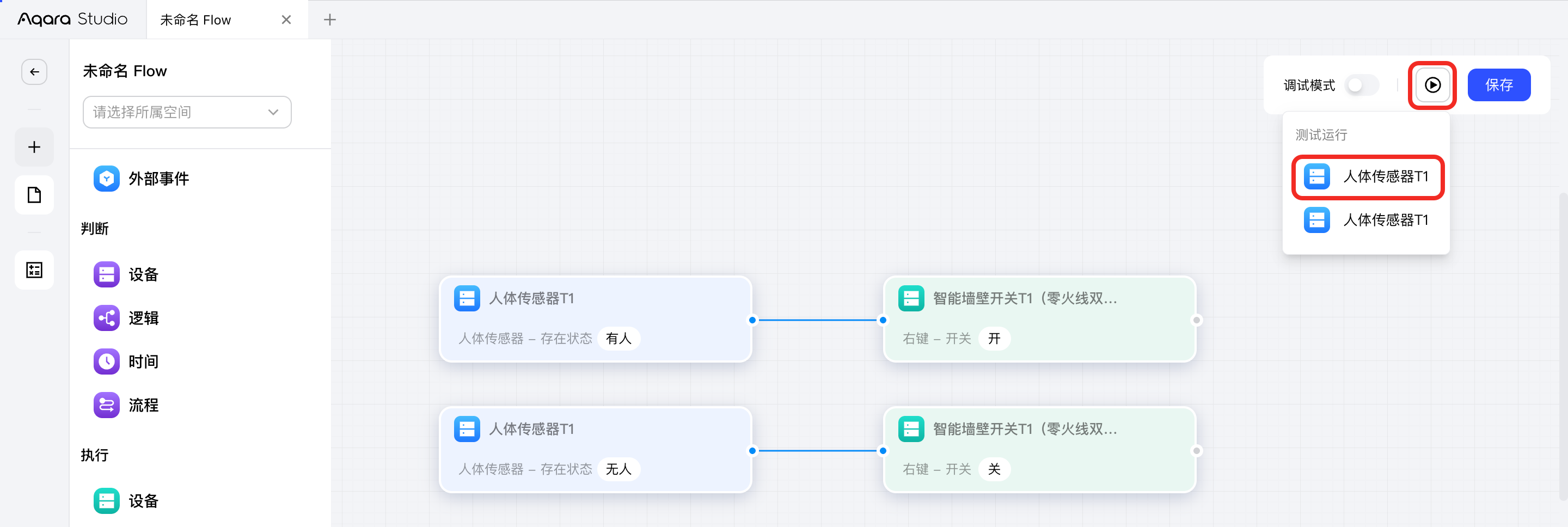Click the 保存 save button
The height and width of the screenshot is (527, 1568).
pyautogui.click(x=1499, y=85)
